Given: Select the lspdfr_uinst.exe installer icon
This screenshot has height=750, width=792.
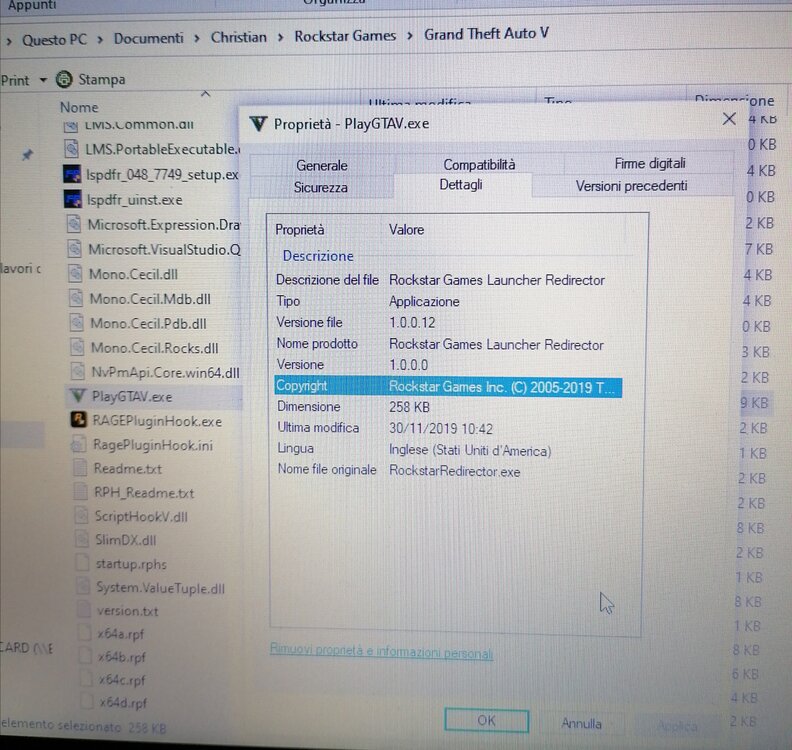Looking at the screenshot, I should click(x=73, y=199).
